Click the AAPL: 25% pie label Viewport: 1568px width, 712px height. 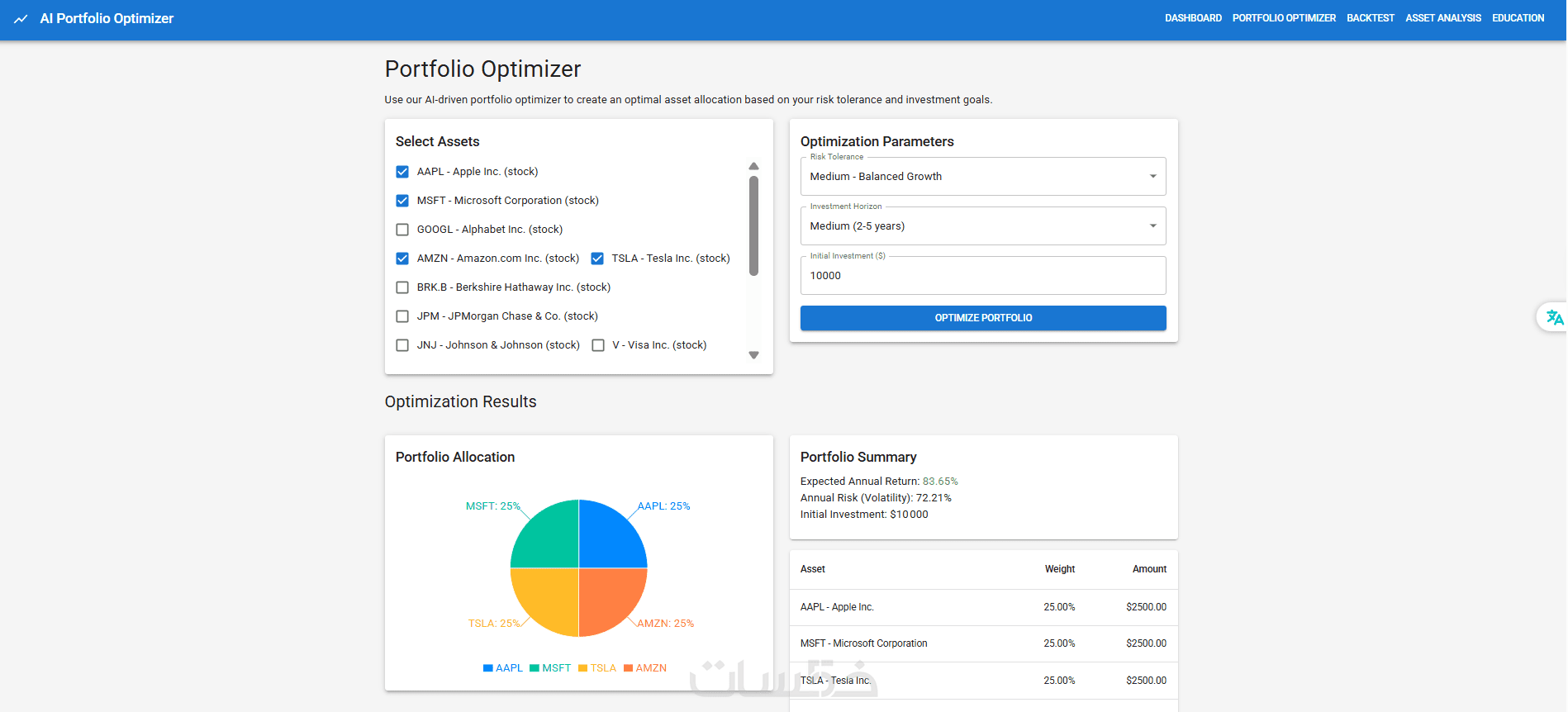663,506
